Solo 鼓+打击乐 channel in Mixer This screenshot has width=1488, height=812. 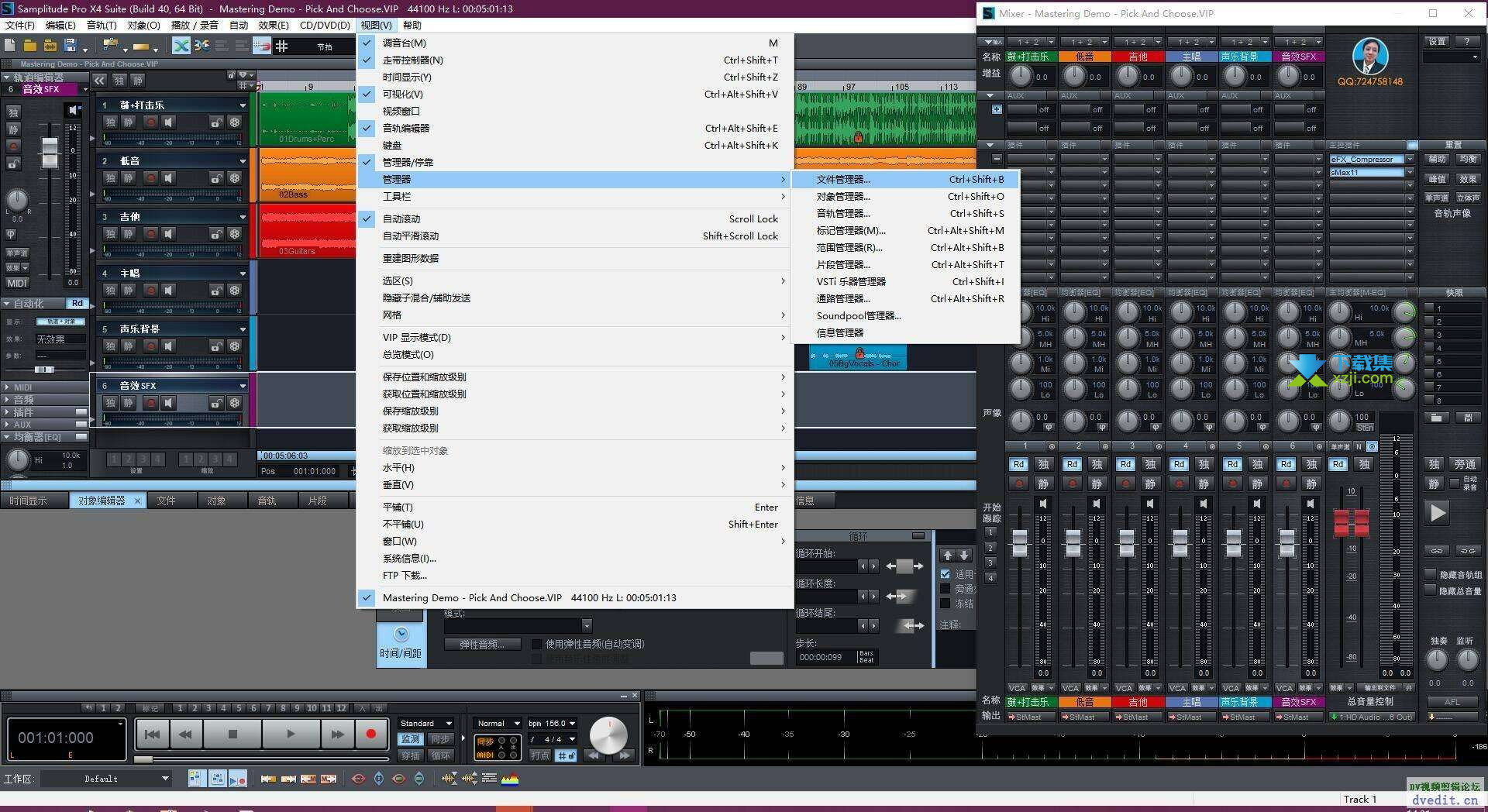coord(1043,464)
